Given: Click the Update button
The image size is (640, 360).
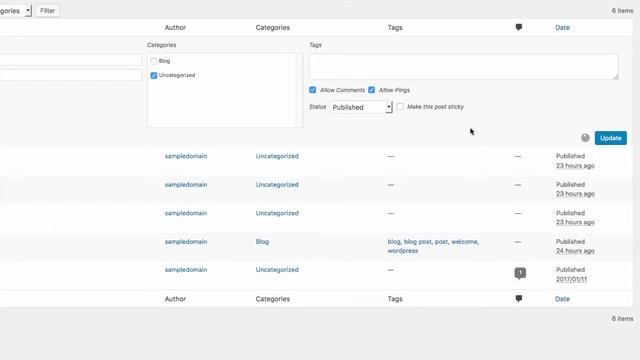Looking at the screenshot, I should click(611, 138).
